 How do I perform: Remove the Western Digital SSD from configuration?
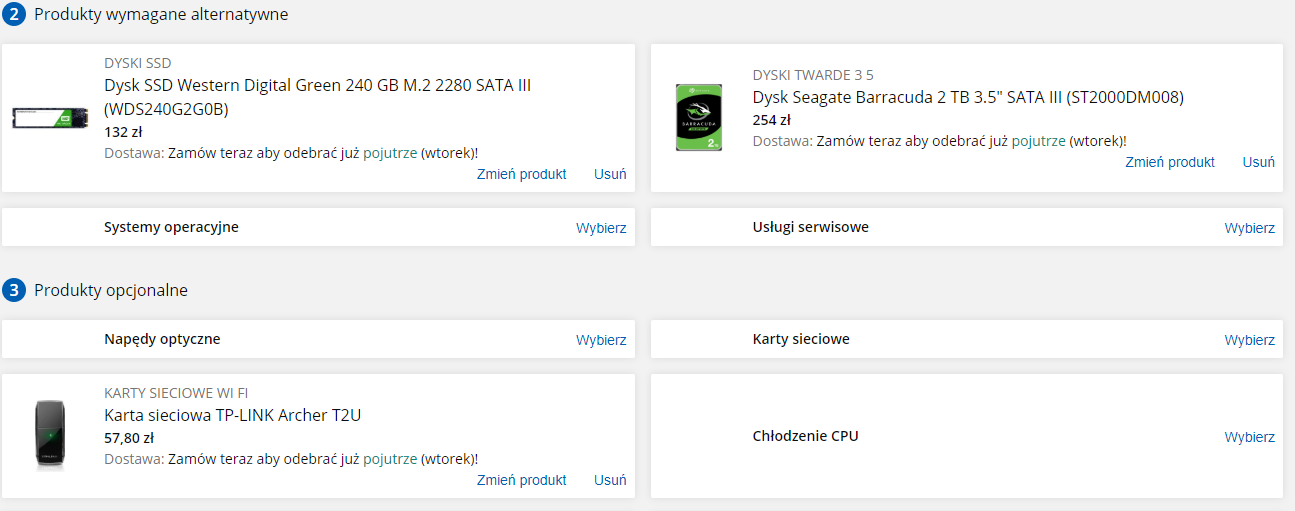pyautogui.click(x=610, y=174)
